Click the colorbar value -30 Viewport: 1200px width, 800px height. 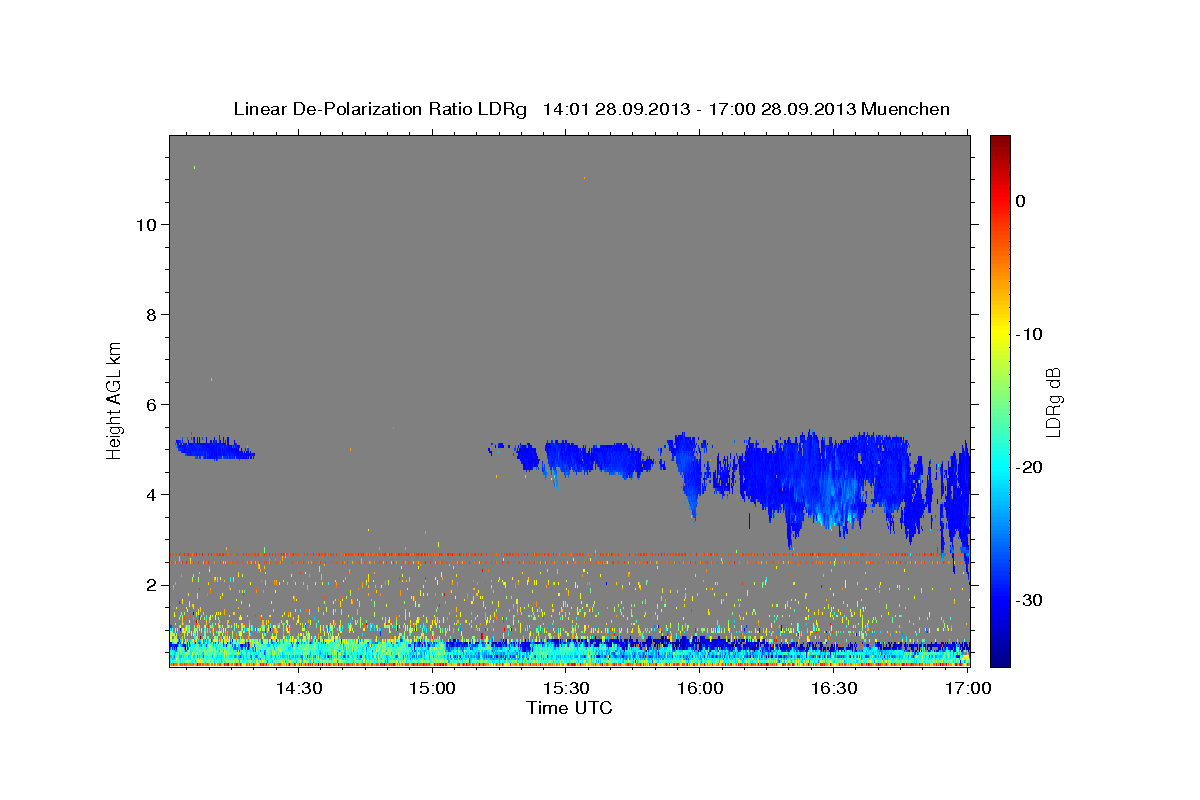[x=1030, y=600]
